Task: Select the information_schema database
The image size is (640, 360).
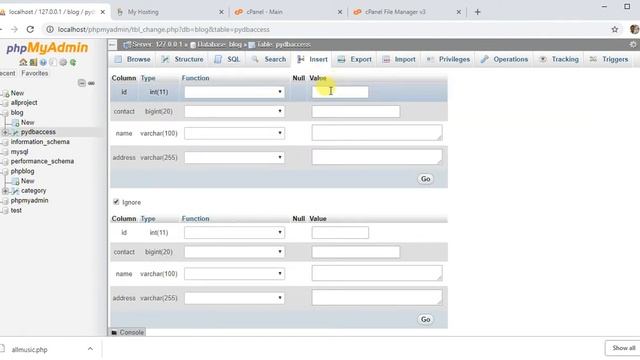Action: coord(40,142)
